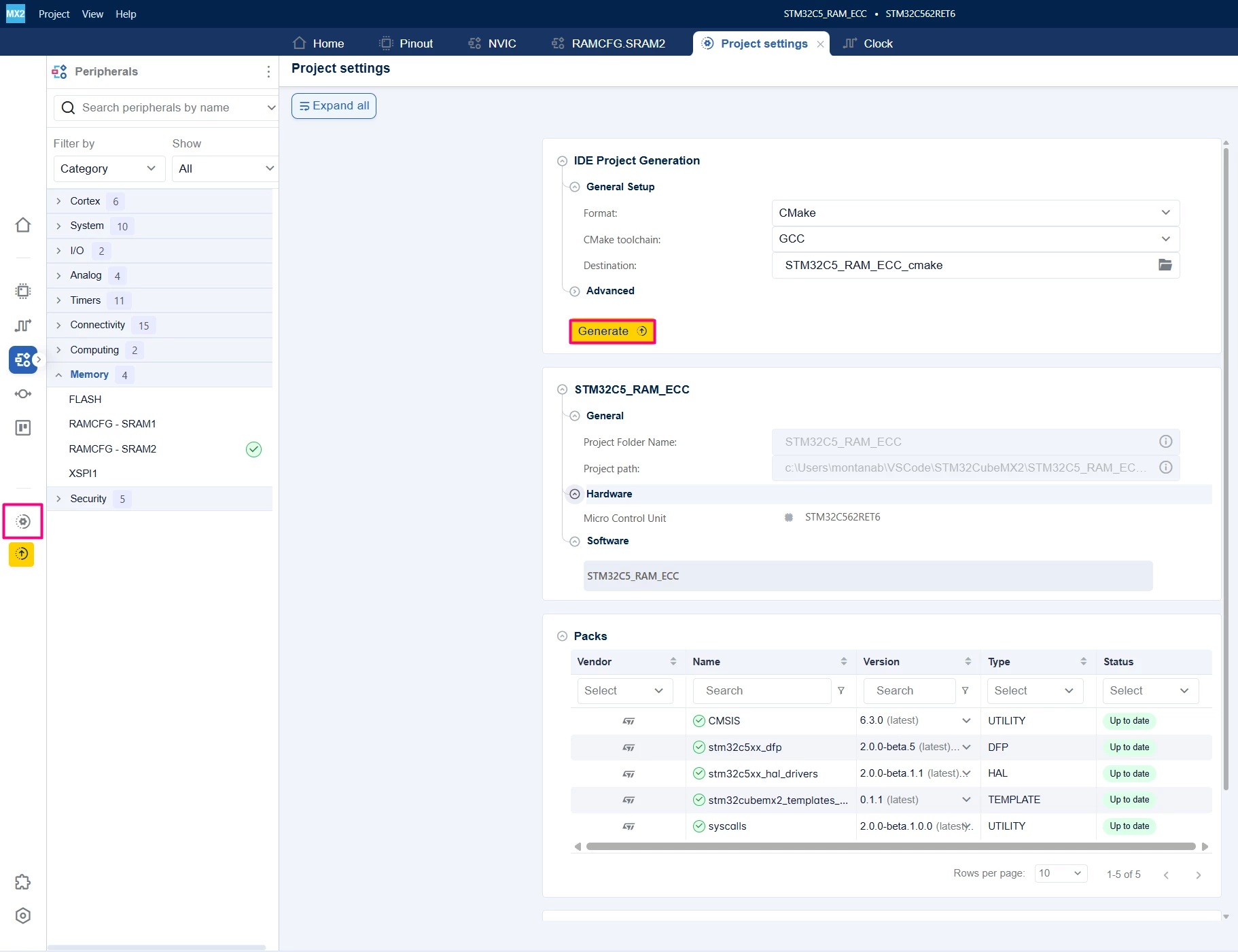Open the Pinout chip icon in sidebar
Viewport: 1238px width, 952px height.
tap(23, 292)
